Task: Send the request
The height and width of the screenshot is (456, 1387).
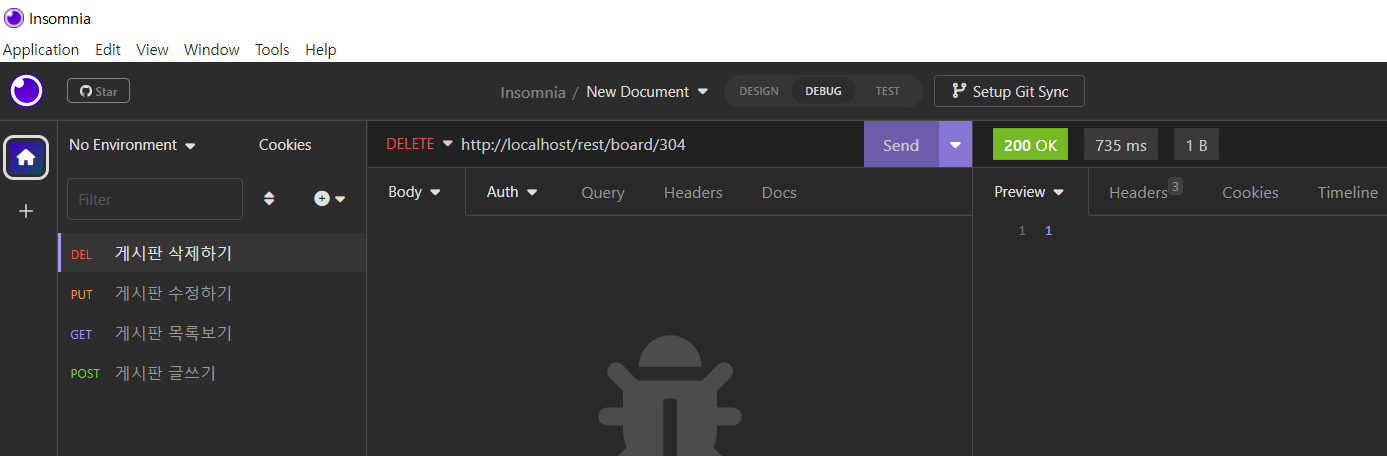Action: (901, 145)
